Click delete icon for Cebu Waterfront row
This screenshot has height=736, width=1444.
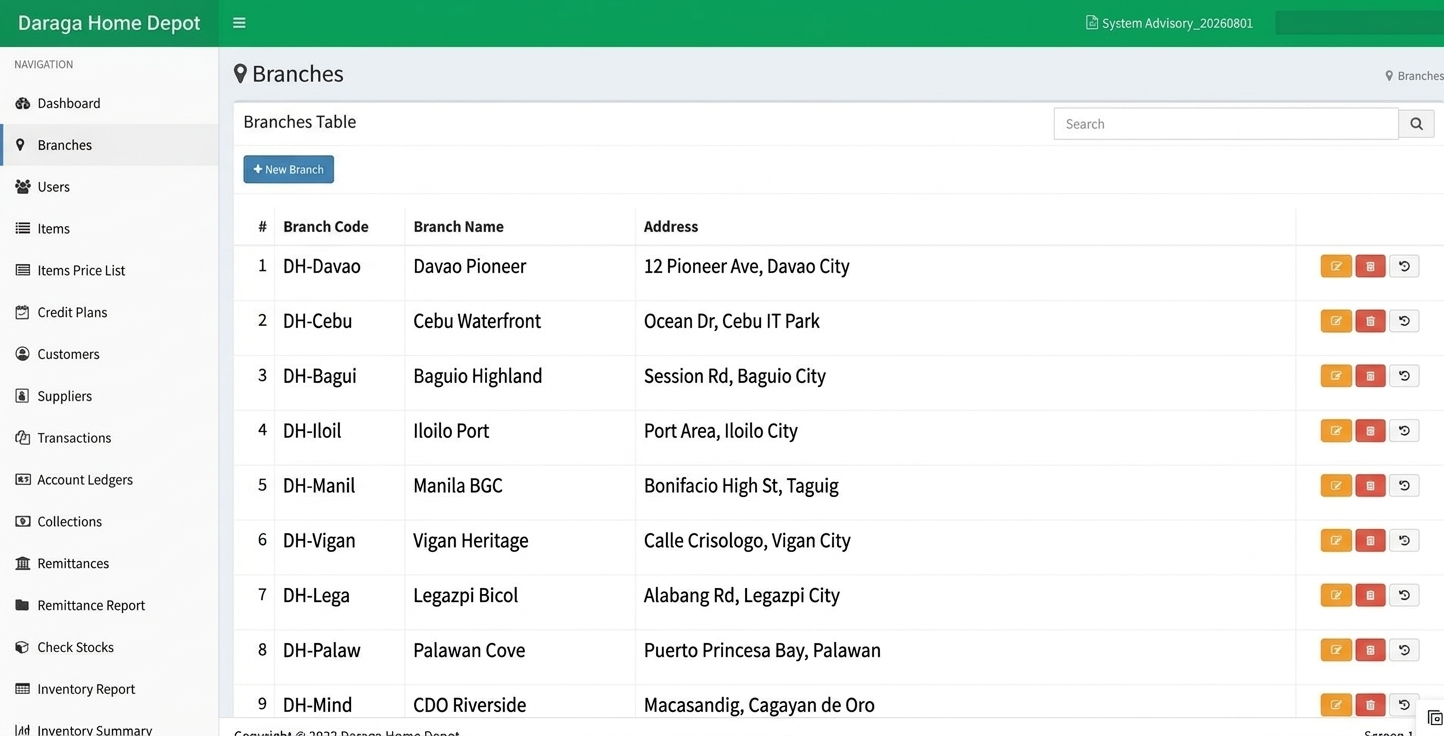pyautogui.click(x=1370, y=321)
